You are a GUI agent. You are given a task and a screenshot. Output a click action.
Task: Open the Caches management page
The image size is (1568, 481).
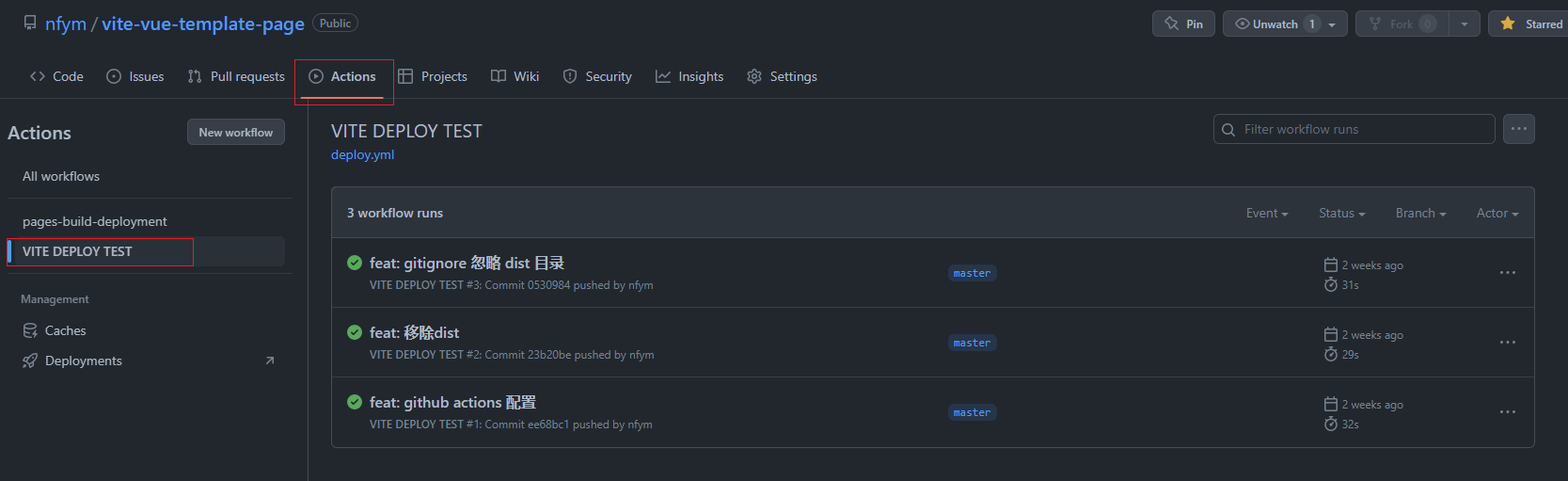(x=65, y=330)
